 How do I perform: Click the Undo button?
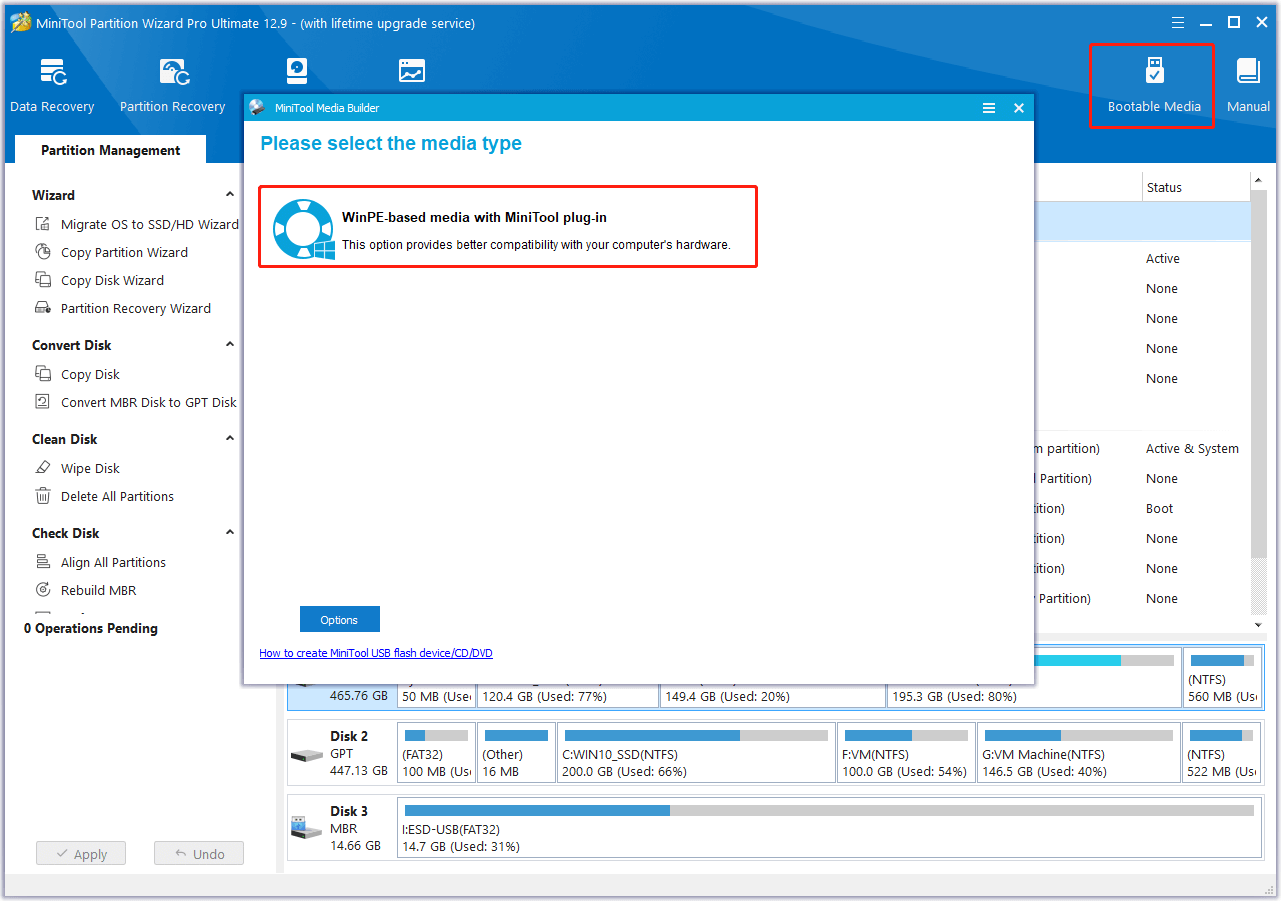pos(199,854)
